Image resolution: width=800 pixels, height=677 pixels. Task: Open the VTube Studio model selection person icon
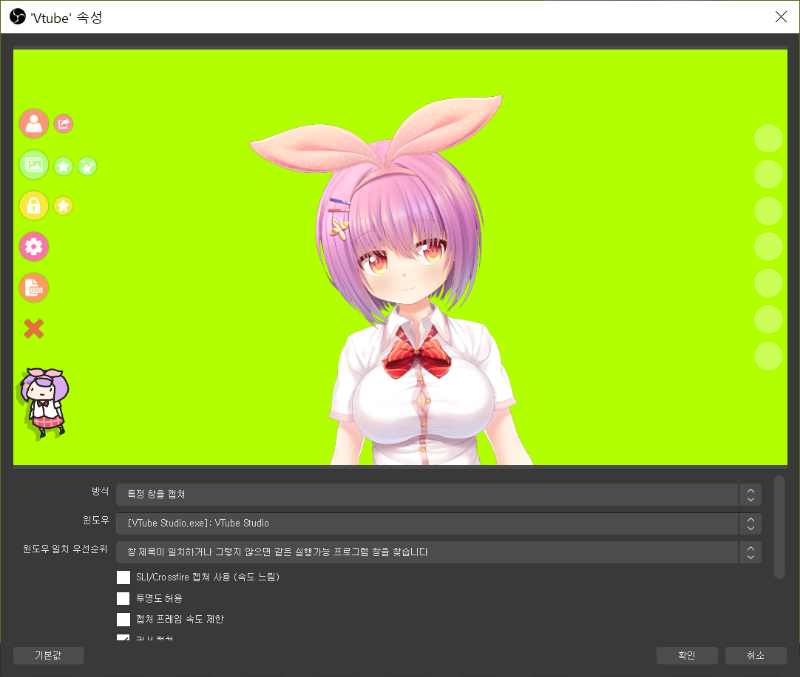click(x=34, y=123)
